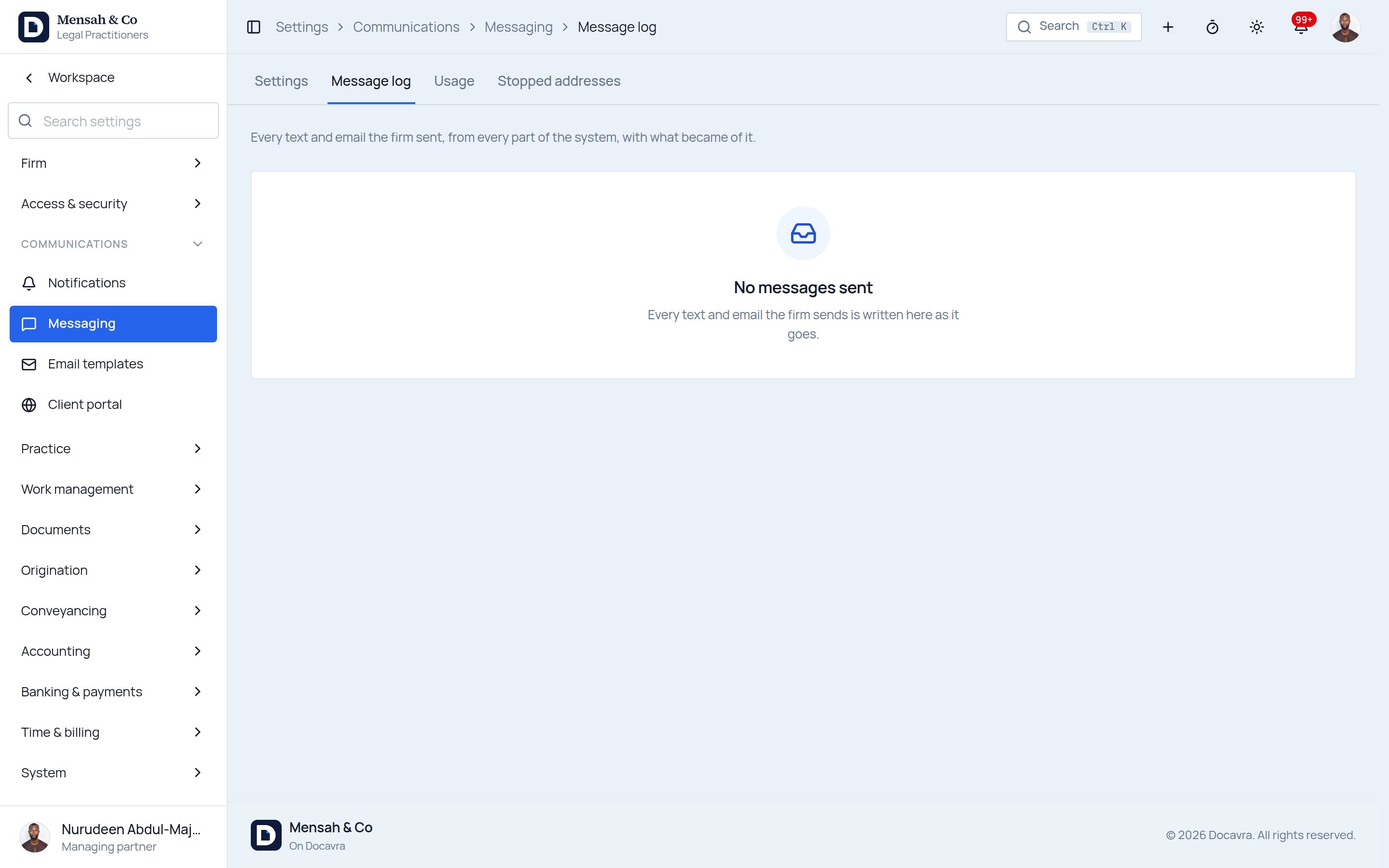The height and width of the screenshot is (868, 1389).
Task: Collapse the Communications section
Action: click(113, 244)
